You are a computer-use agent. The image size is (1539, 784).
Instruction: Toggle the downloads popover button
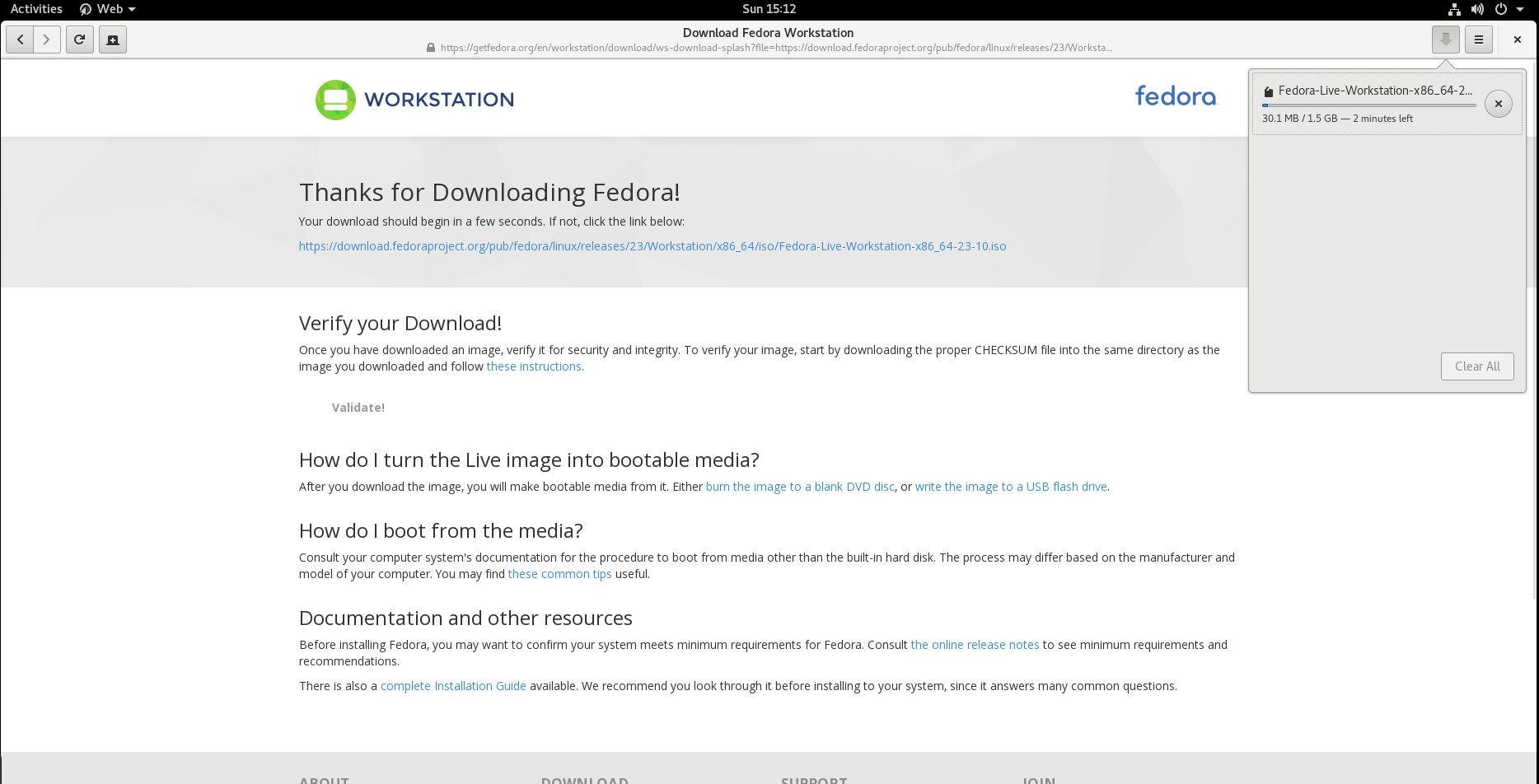1445,40
